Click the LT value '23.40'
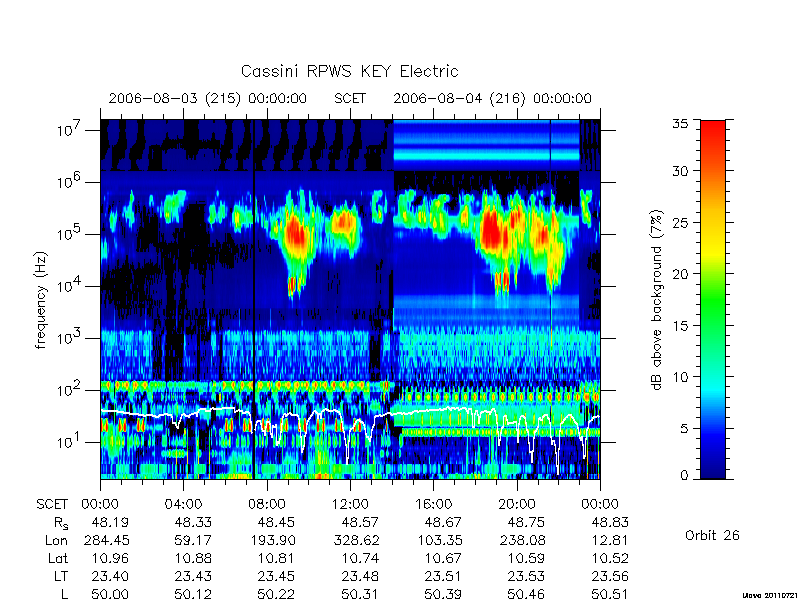 110,576
